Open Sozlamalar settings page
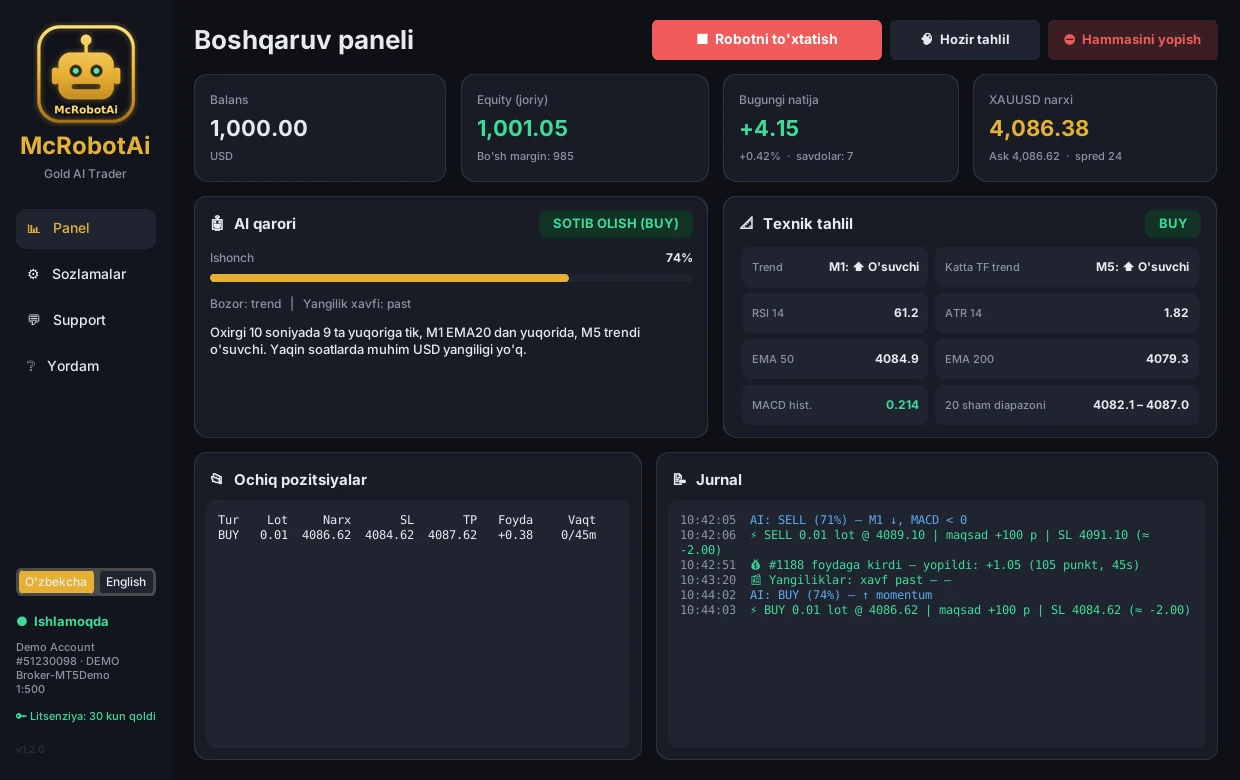Screen dimensions: 1240x780 pos(86,275)
